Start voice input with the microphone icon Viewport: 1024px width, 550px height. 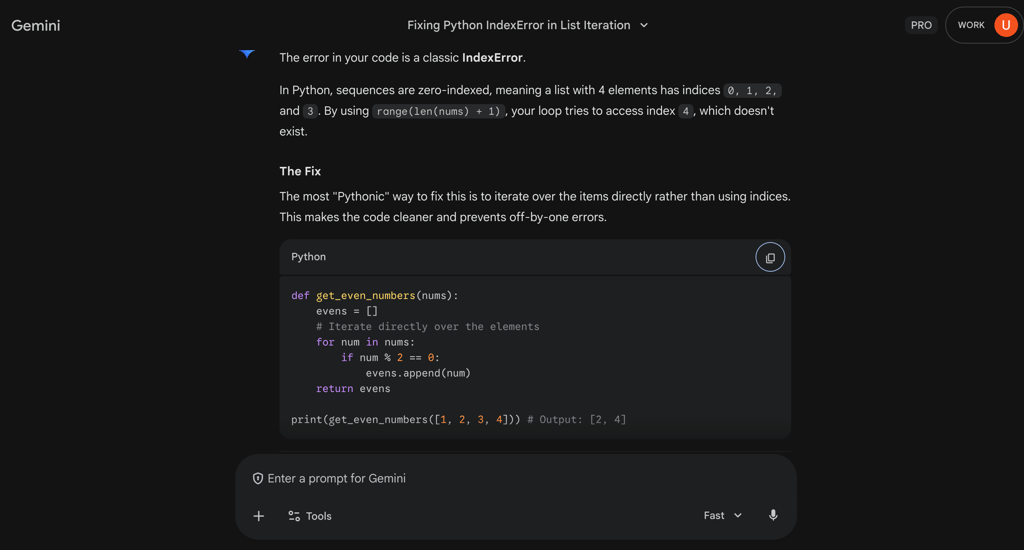coord(773,515)
